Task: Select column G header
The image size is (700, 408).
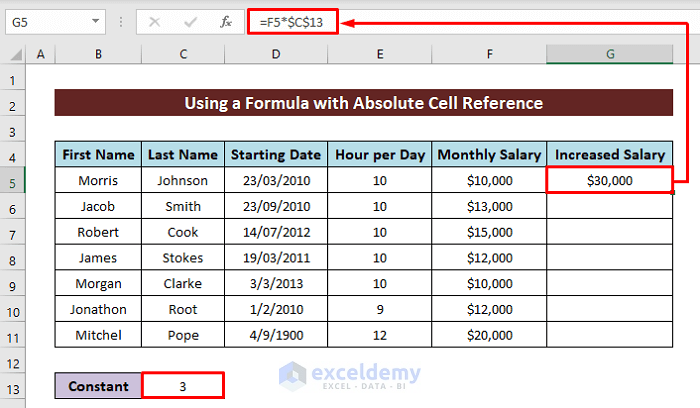Action: (610, 54)
